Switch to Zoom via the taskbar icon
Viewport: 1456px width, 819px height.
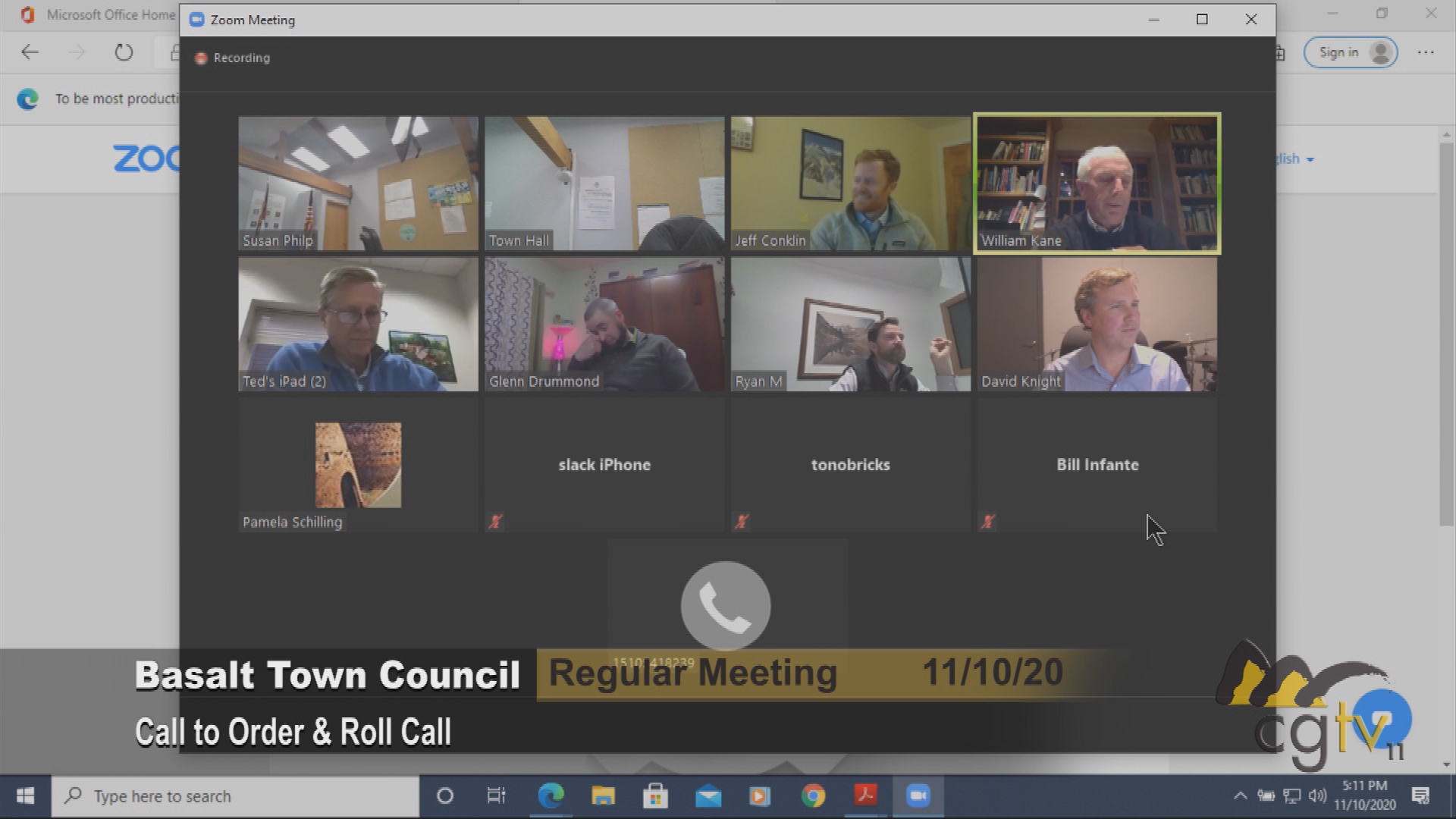(x=918, y=796)
